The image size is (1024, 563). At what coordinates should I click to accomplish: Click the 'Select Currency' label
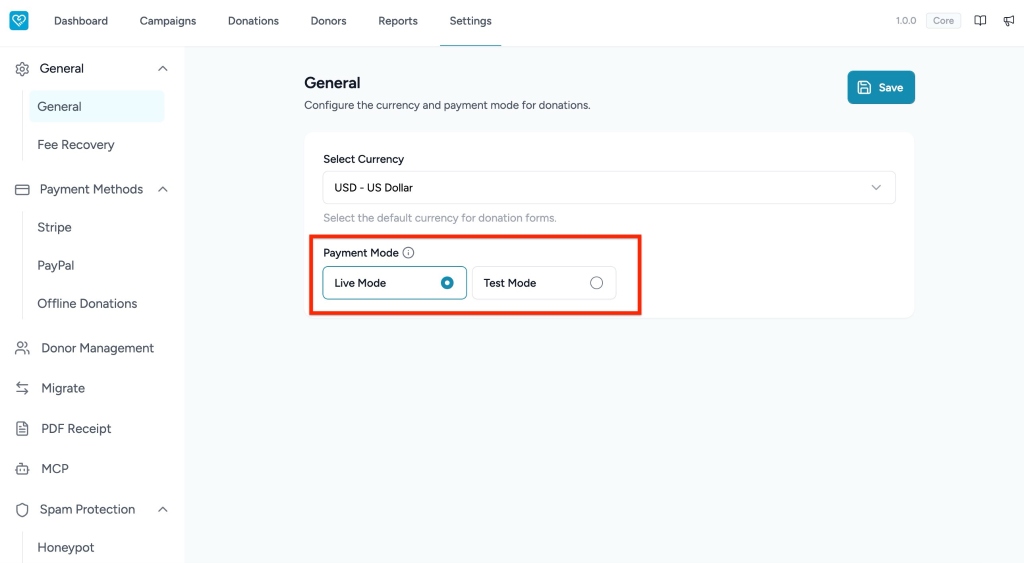point(363,159)
